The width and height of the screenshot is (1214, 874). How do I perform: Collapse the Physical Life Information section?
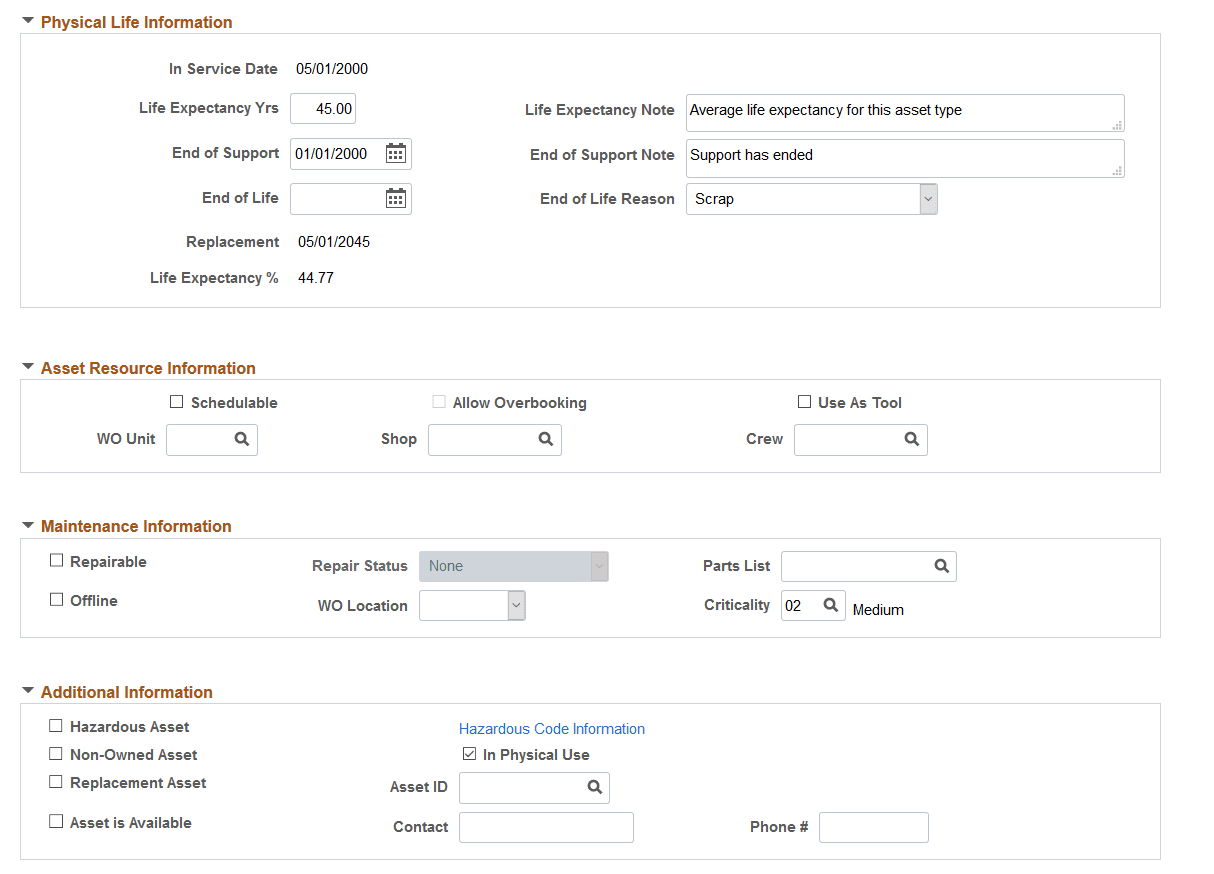(x=27, y=21)
